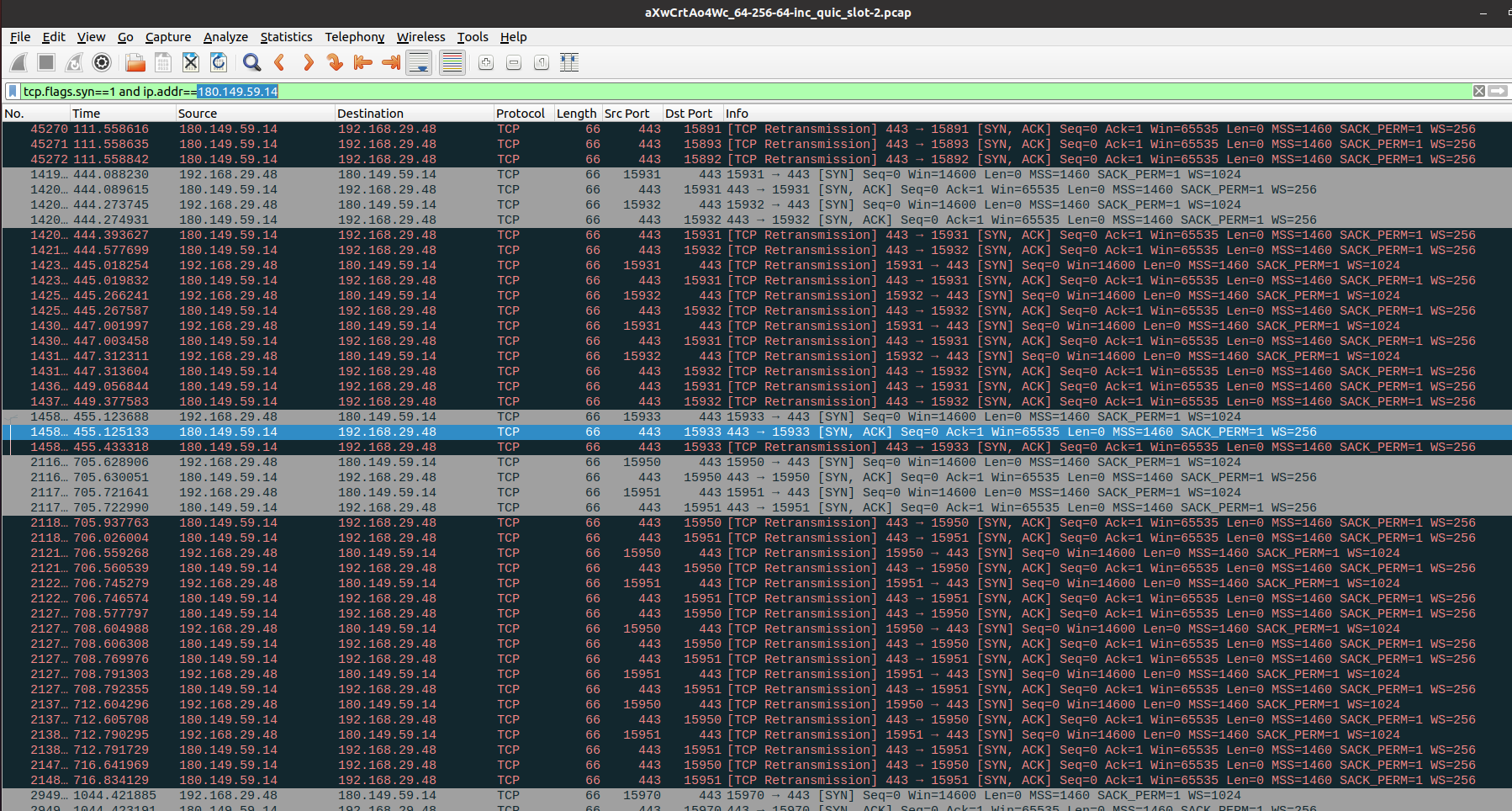The width and height of the screenshot is (1512, 811).
Task: Open the capture options gear icon
Action: point(102,62)
